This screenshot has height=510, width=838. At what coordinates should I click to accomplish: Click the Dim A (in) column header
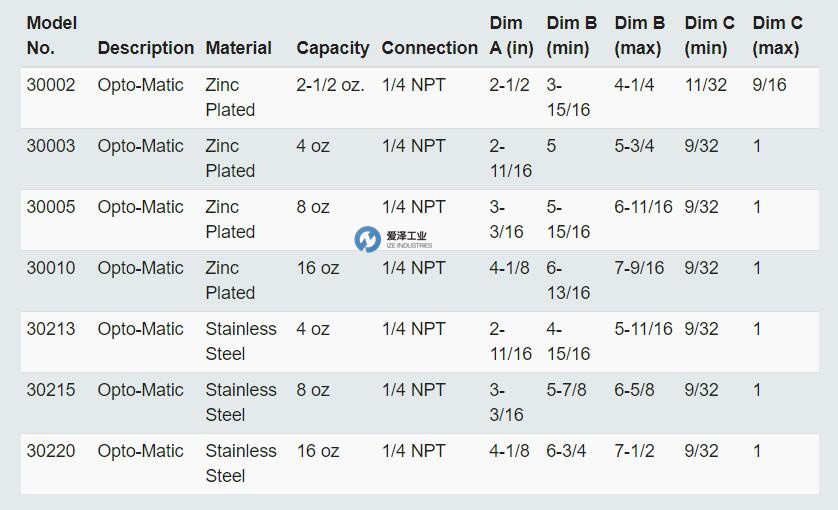[x=511, y=35]
